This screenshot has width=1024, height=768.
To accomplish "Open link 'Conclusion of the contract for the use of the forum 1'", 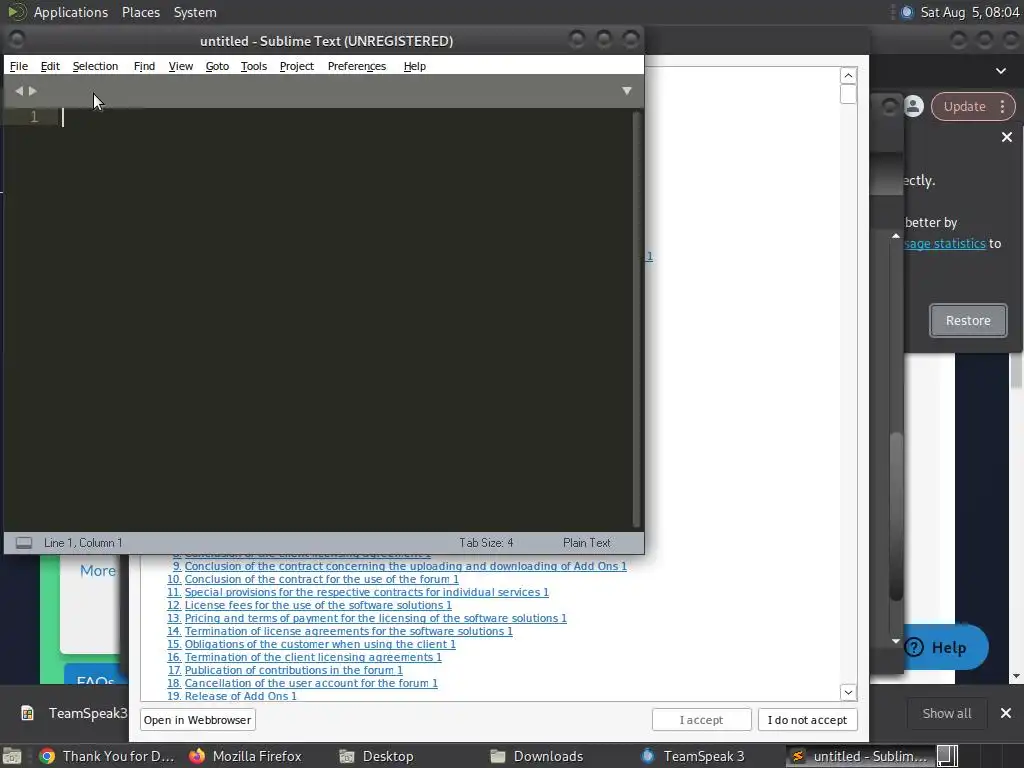I will (321, 579).
